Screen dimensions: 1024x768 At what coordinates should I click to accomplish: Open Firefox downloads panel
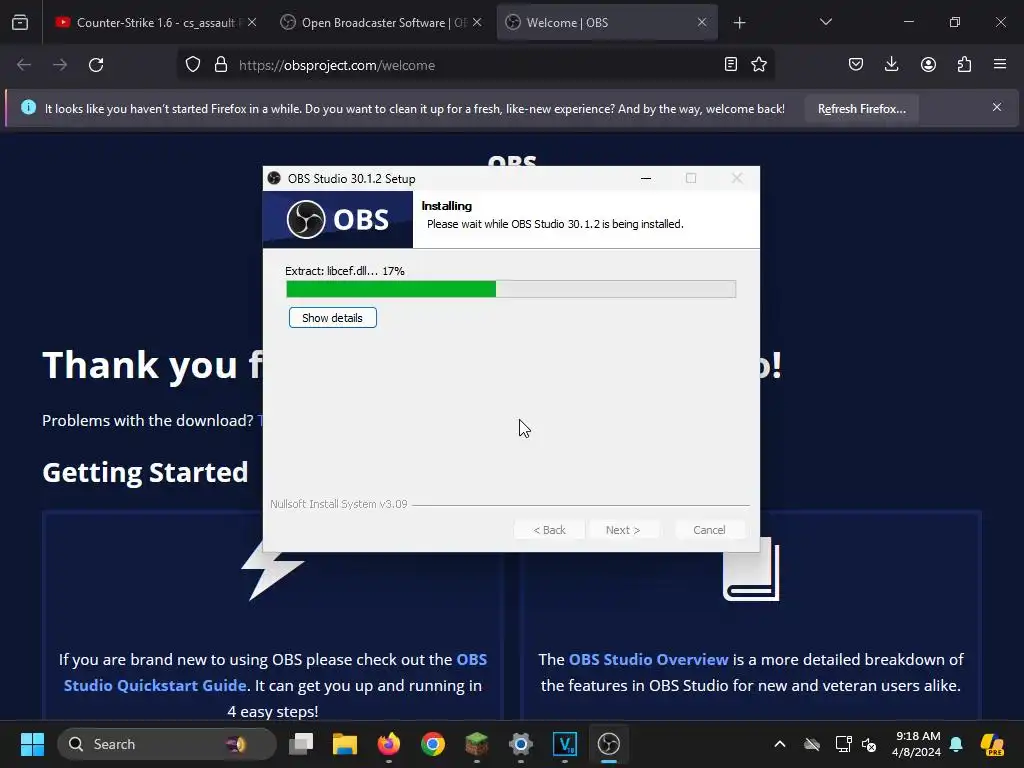891,64
